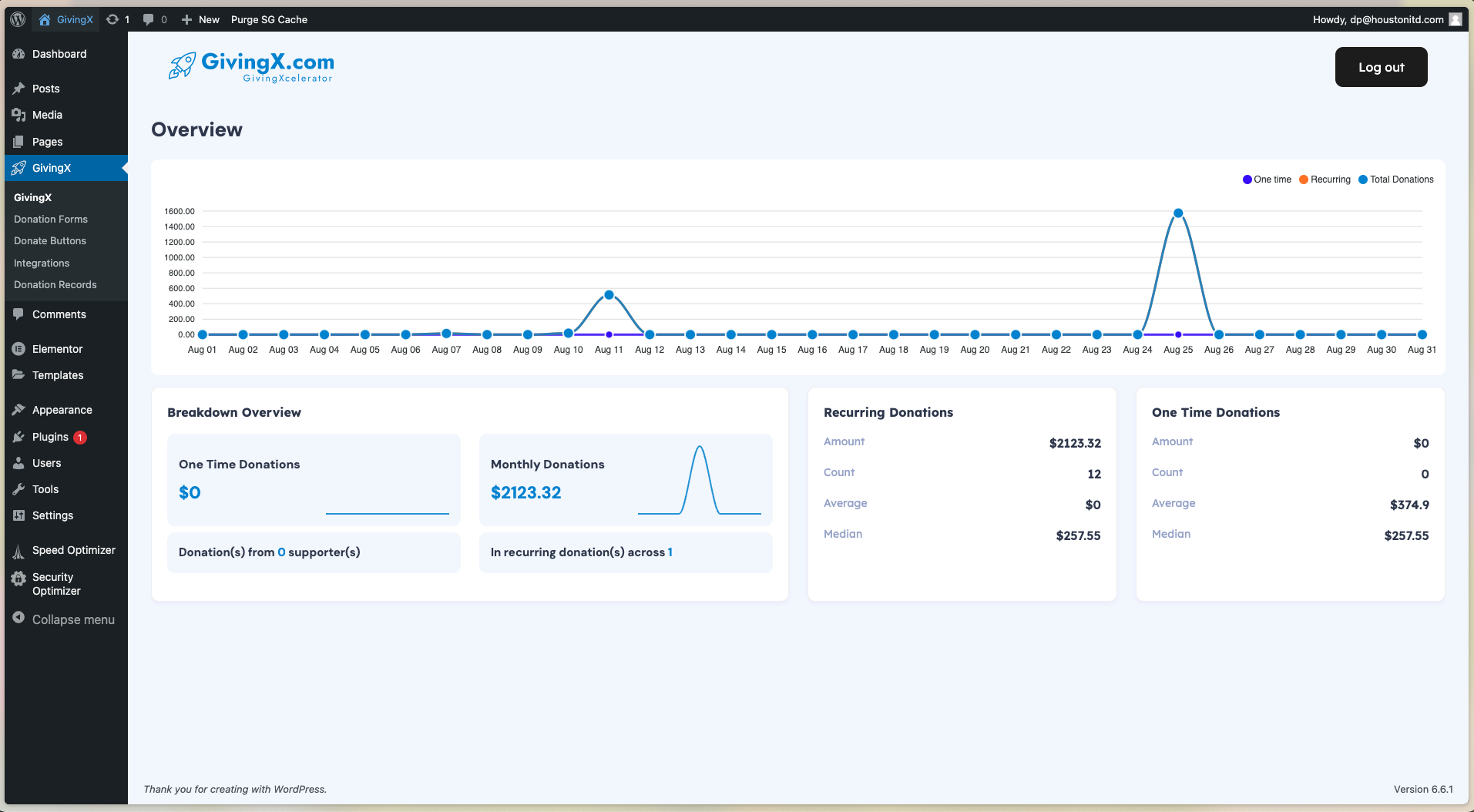Expand the Howdy user account menu
Viewport: 1474px width, 812px height.
1378,19
